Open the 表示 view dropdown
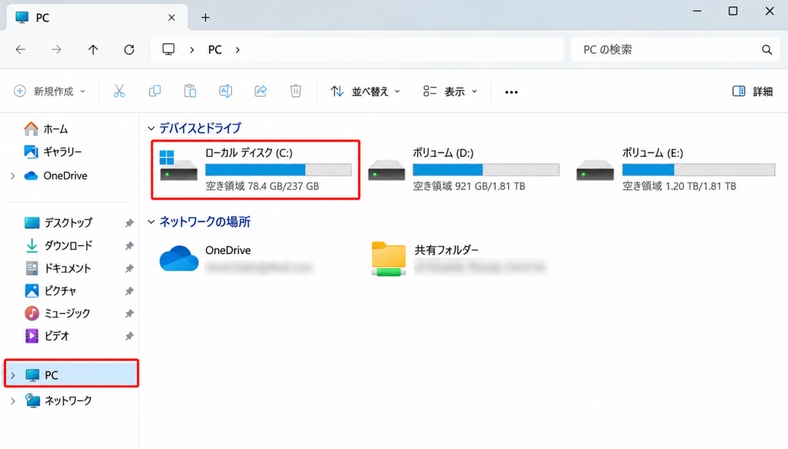The height and width of the screenshot is (449, 788). [x=450, y=92]
